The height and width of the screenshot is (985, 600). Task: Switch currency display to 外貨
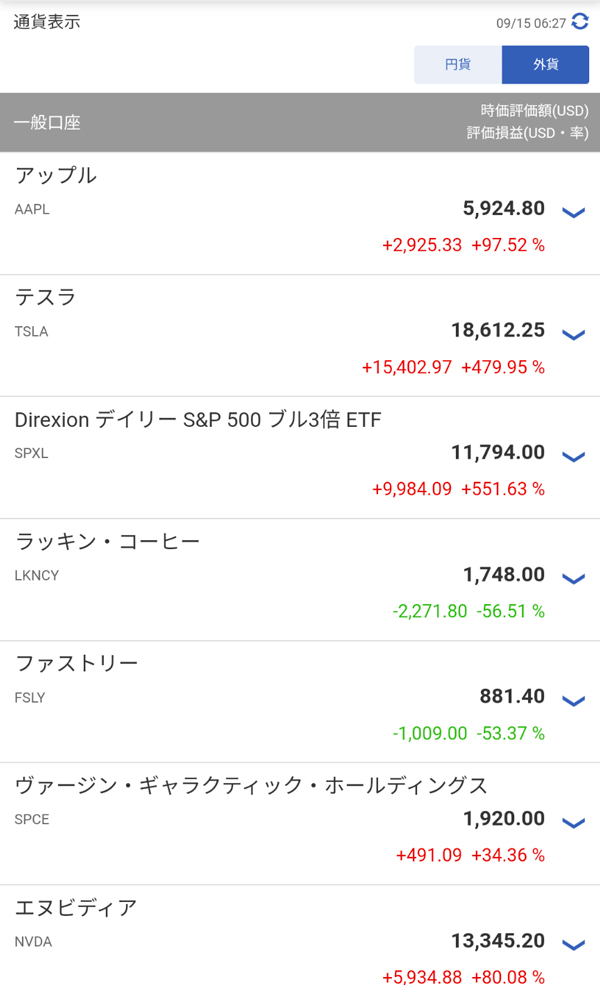tap(545, 65)
